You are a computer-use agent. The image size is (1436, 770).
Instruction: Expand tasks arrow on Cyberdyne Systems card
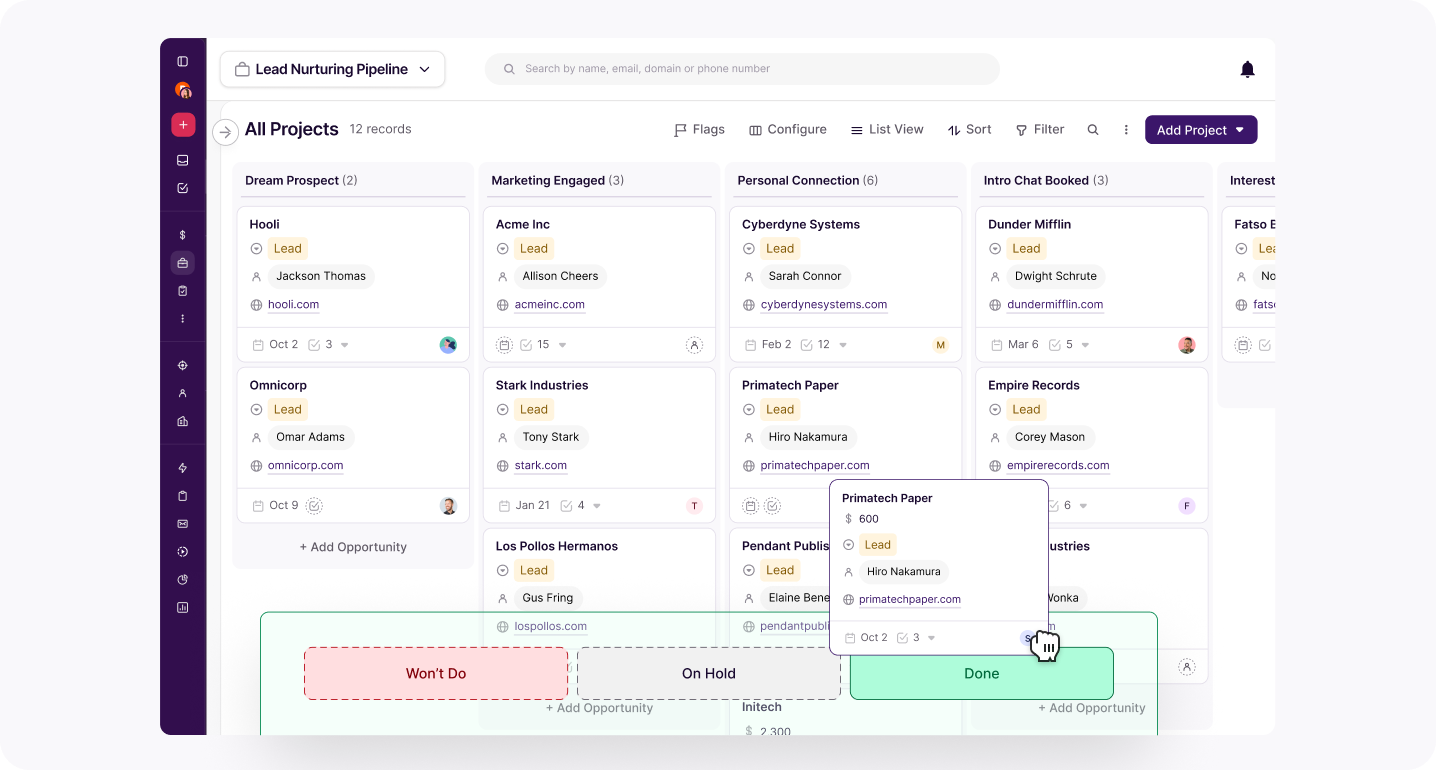[843, 345]
